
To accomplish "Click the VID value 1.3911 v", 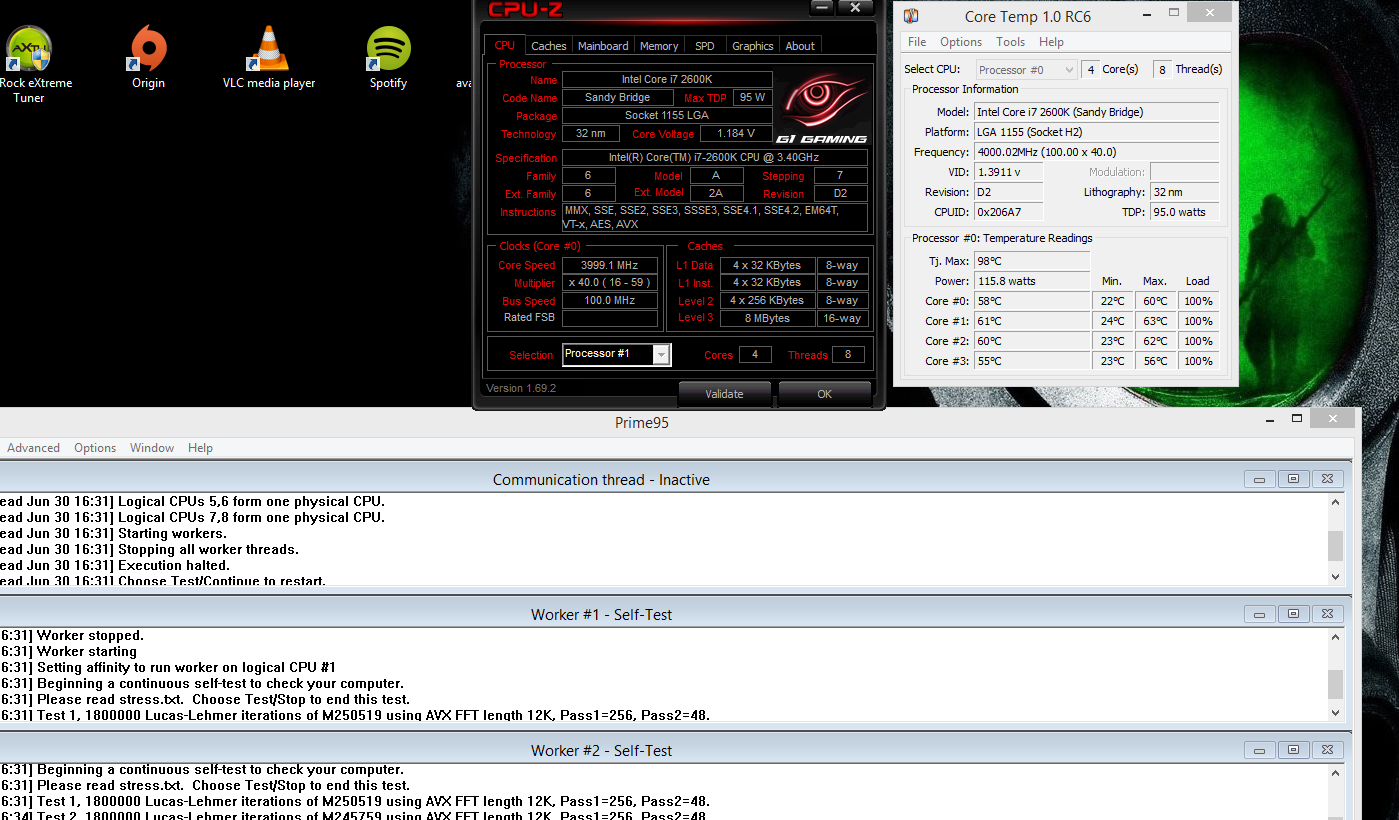I will coord(1009,172).
